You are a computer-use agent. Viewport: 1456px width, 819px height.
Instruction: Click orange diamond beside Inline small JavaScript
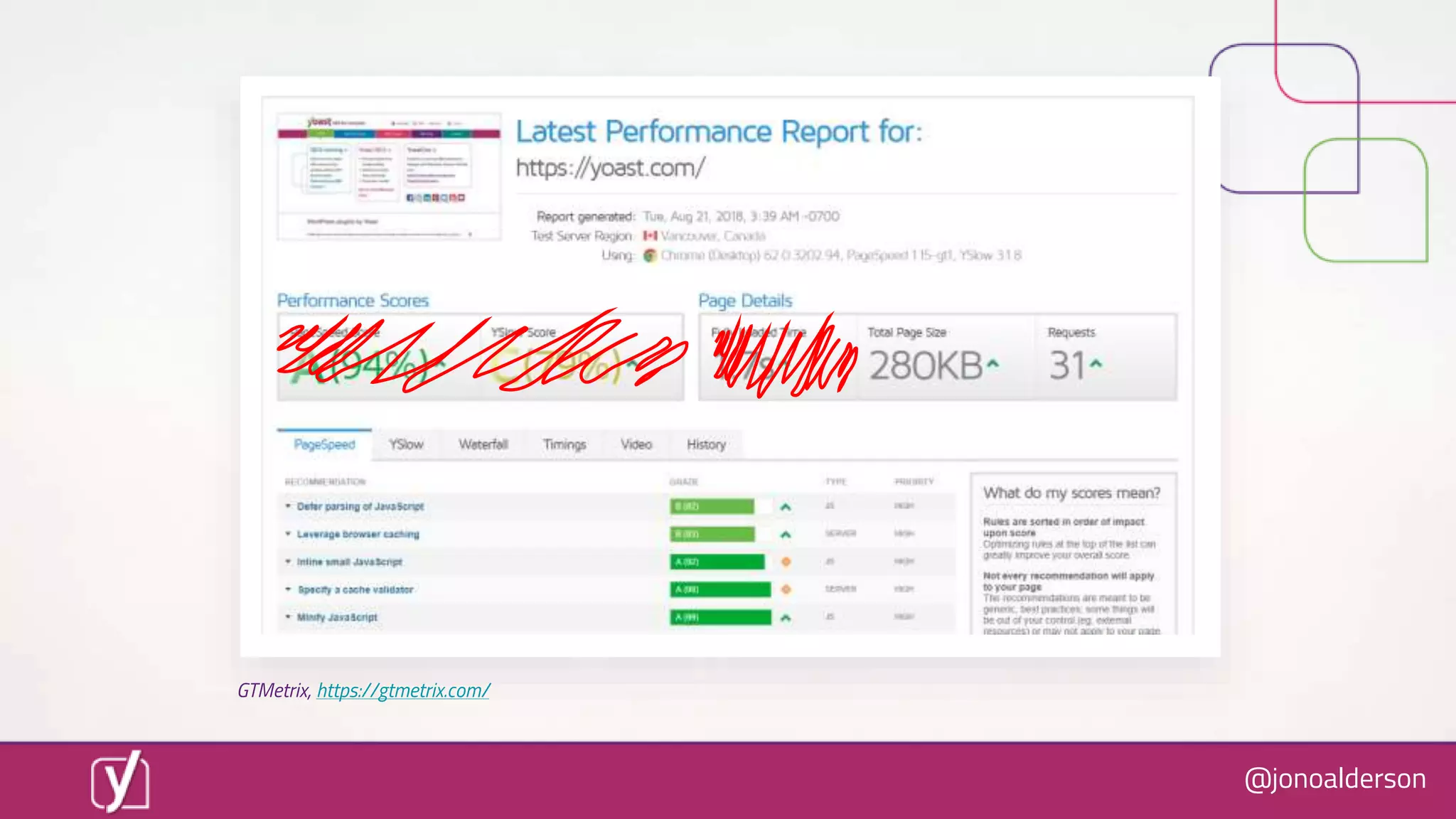(786, 562)
